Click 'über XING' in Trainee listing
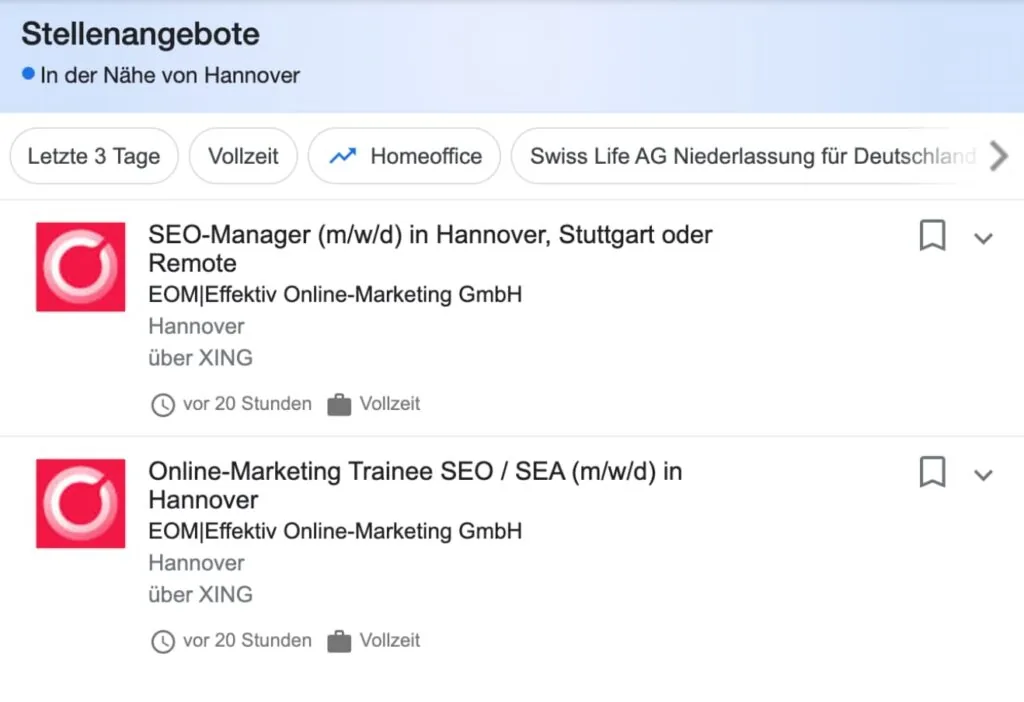Viewport: 1024px width, 702px height. tap(200, 594)
